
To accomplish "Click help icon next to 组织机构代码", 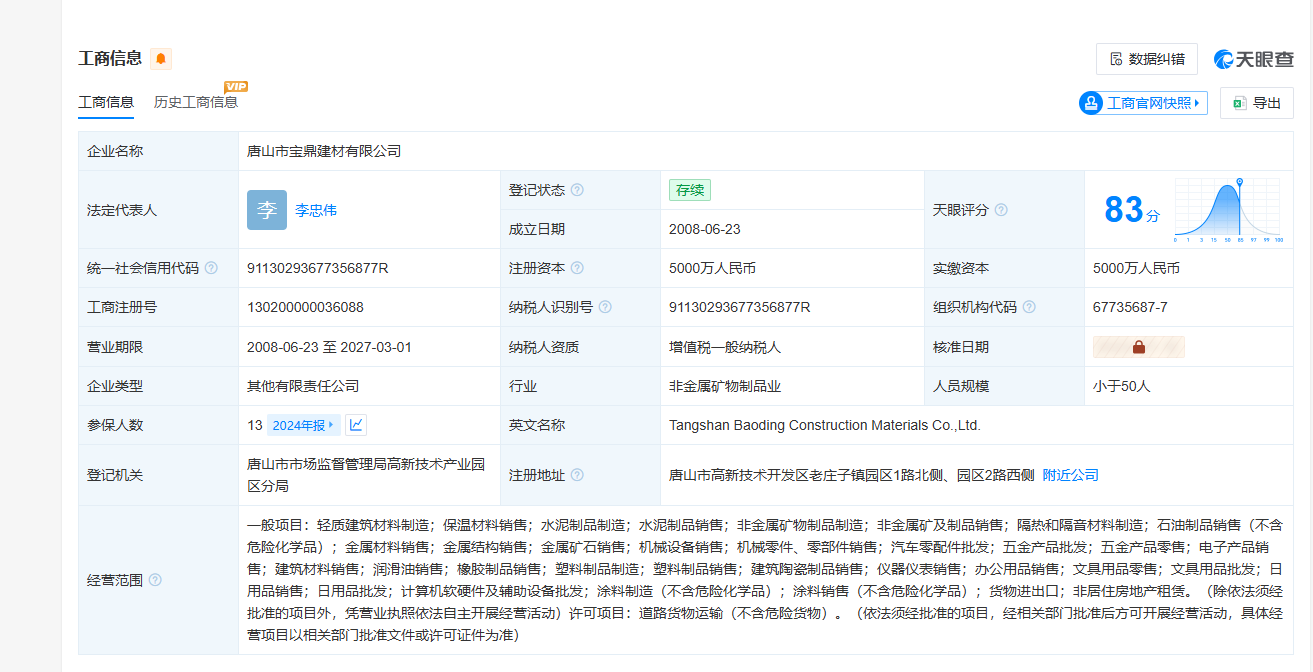I will [x=1029, y=307].
